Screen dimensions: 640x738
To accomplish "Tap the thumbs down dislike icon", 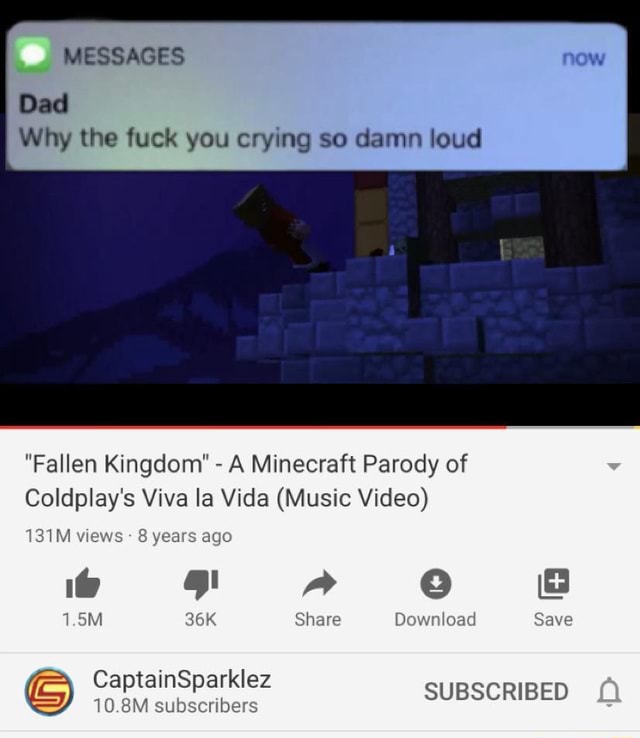I will click(201, 584).
